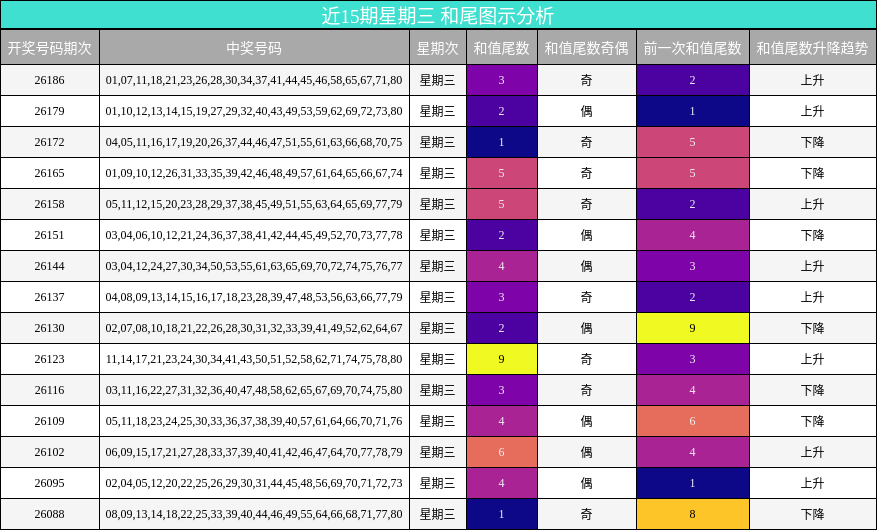Image resolution: width=877 pixels, height=530 pixels.
Task: Click the 和值尾数 cell 1 in row 26172
Action: click(x=502, y=142)
